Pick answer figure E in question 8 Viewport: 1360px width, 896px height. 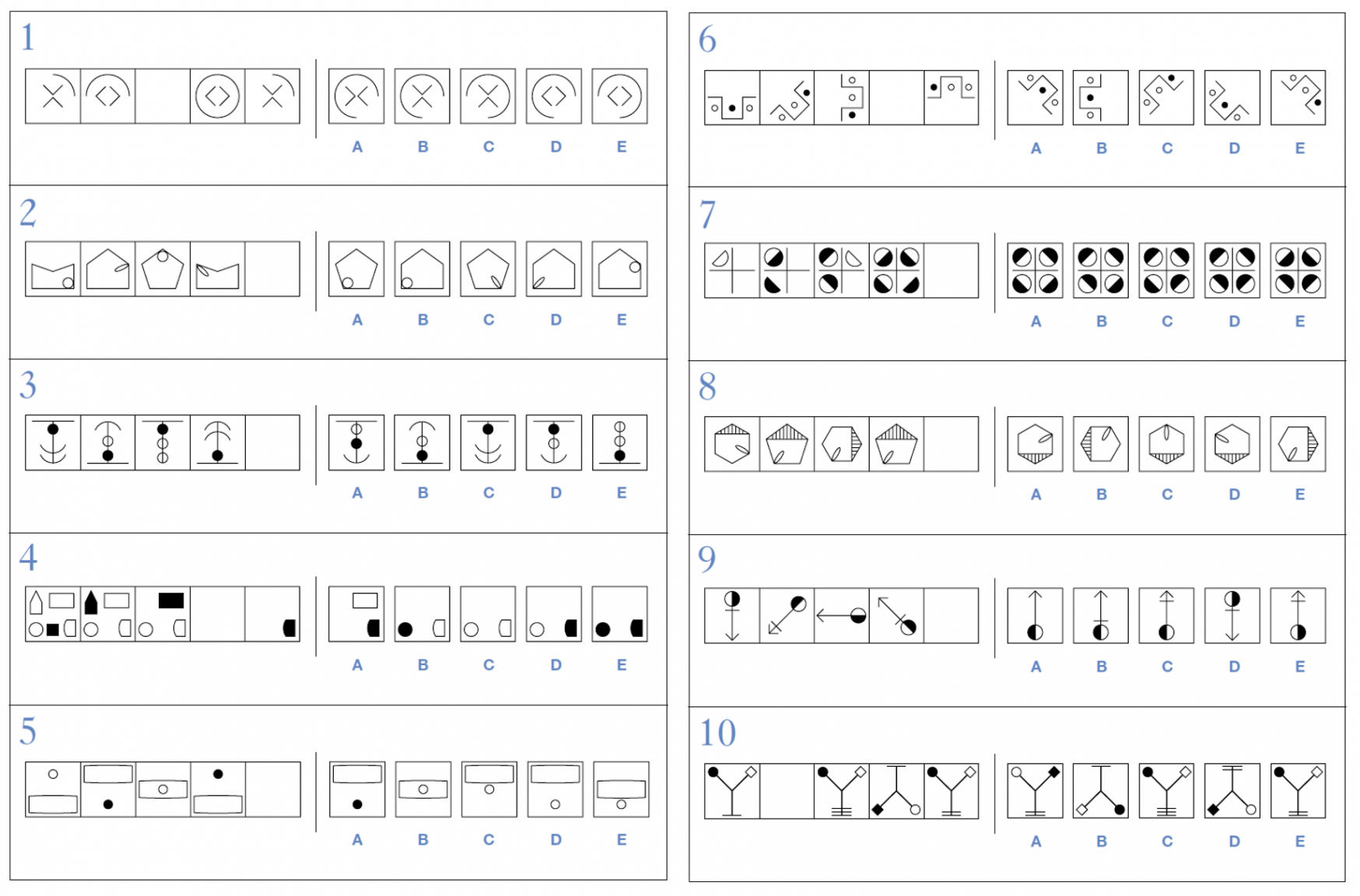(1298, 444)
